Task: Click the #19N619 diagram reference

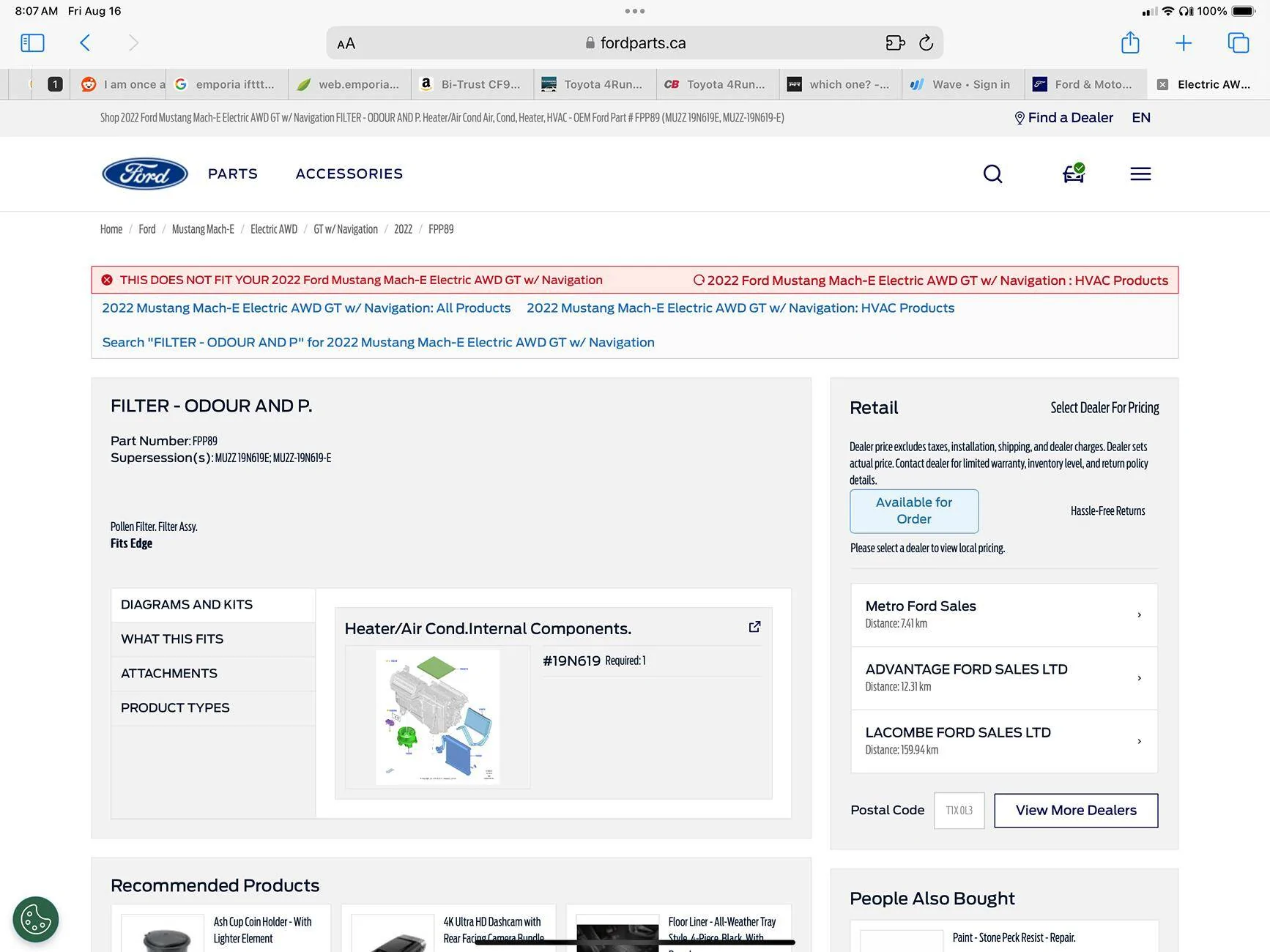Action: click(x=571, y=661)
